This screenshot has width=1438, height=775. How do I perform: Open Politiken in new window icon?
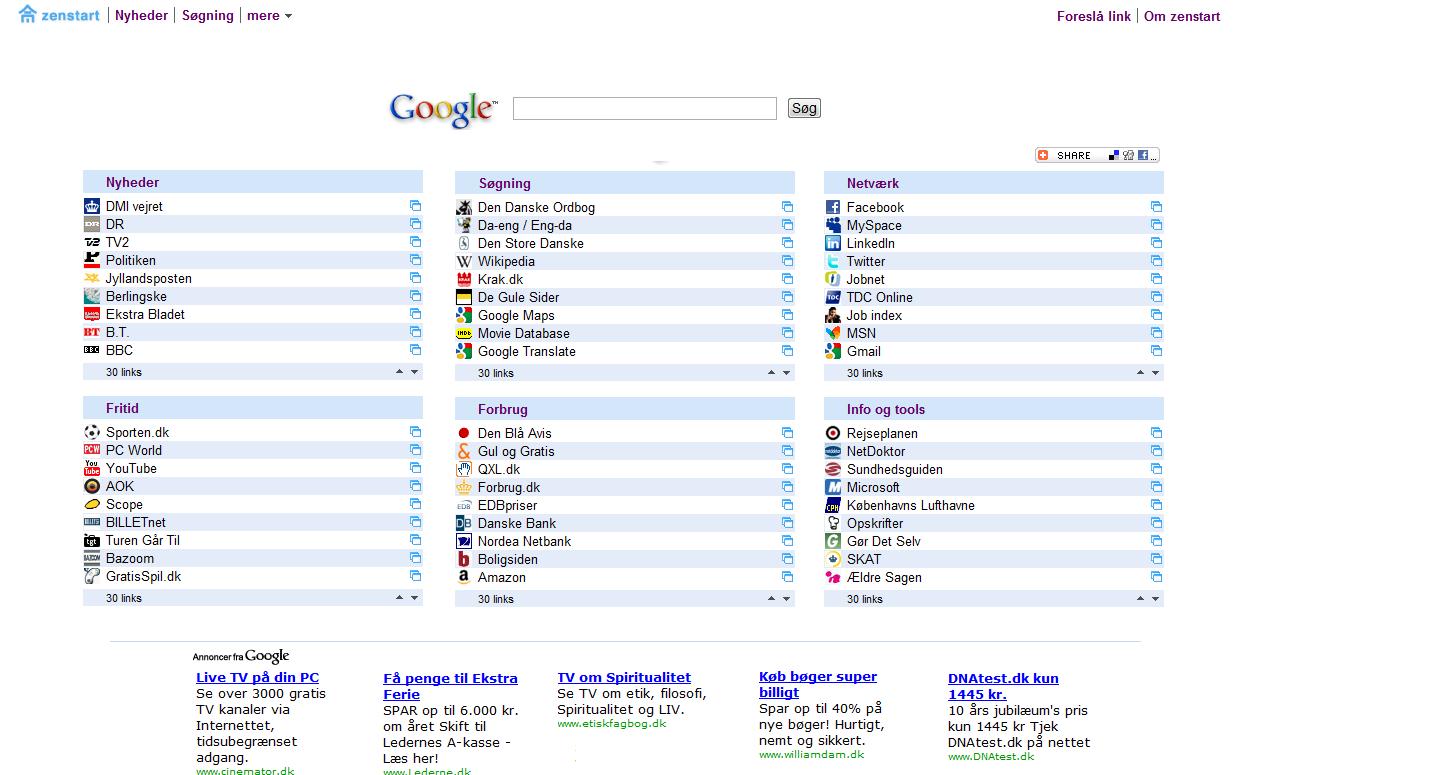coord(415,260)
